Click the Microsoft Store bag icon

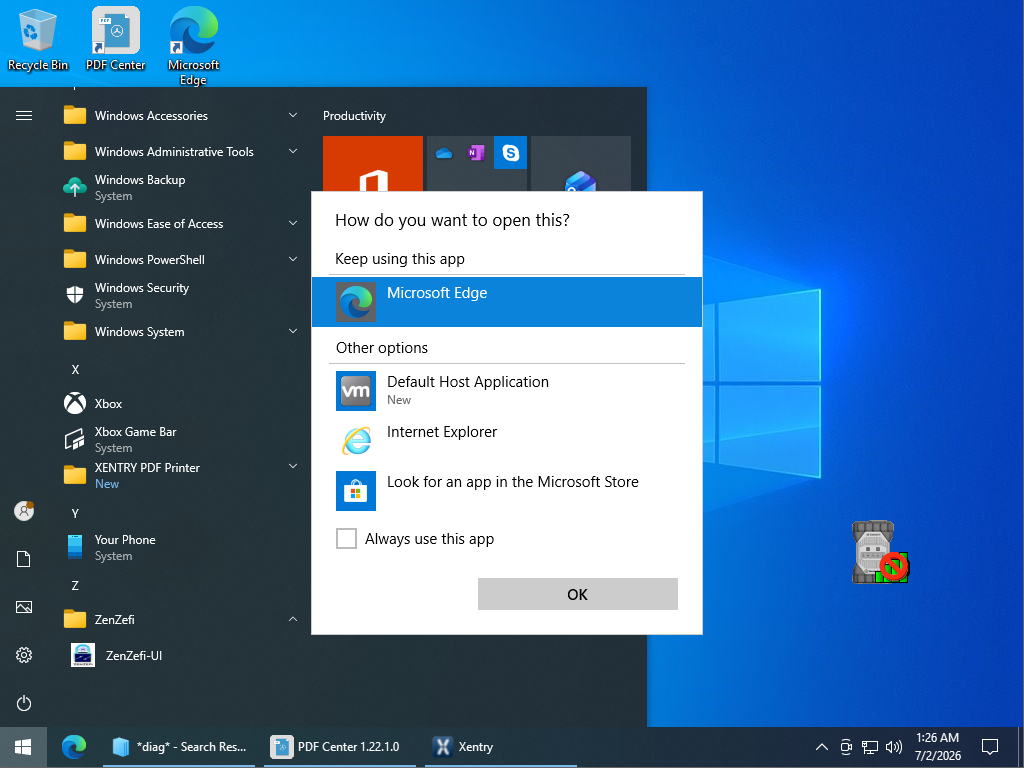[x=356, y=490]
